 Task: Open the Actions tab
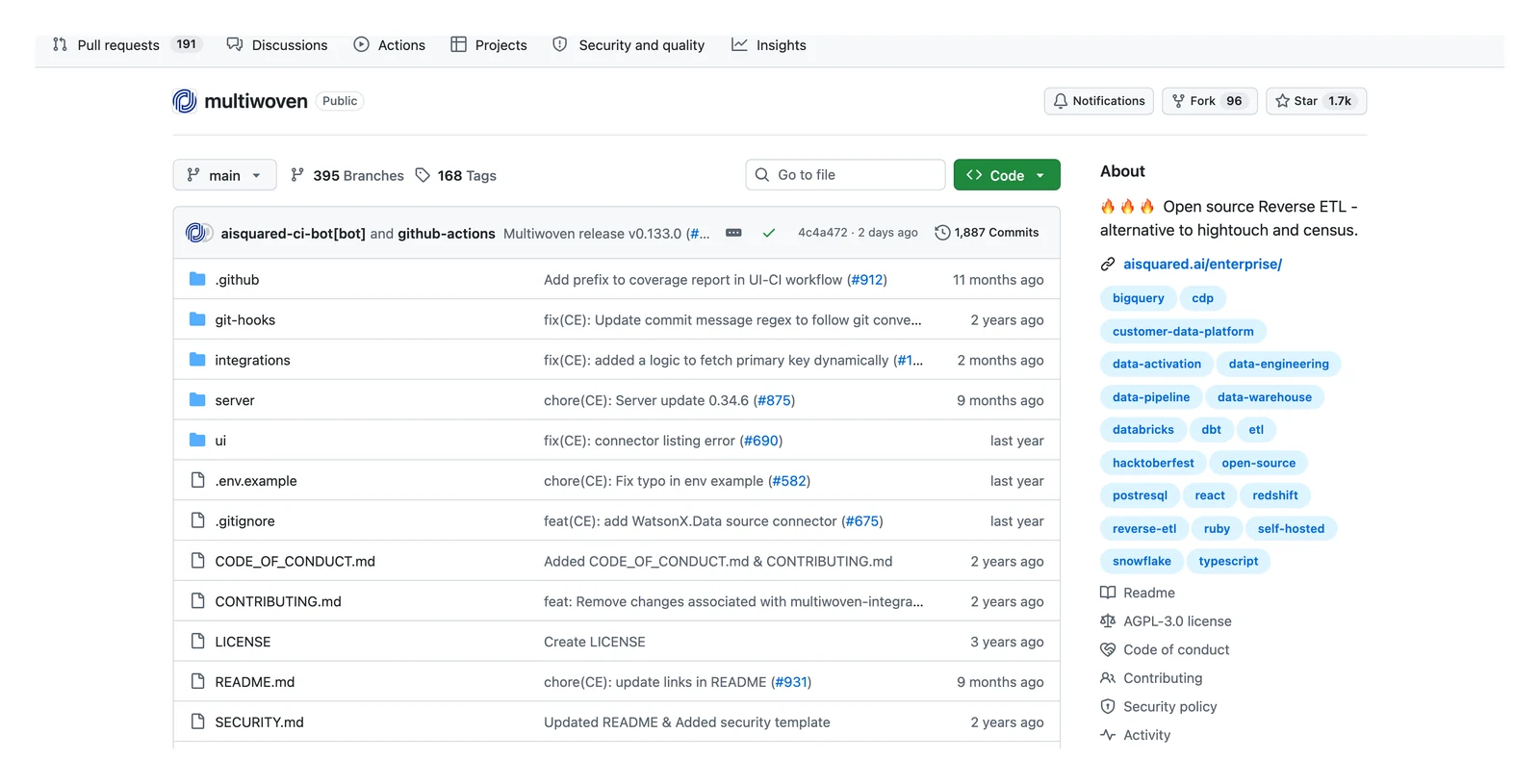(x=389, y=44)
